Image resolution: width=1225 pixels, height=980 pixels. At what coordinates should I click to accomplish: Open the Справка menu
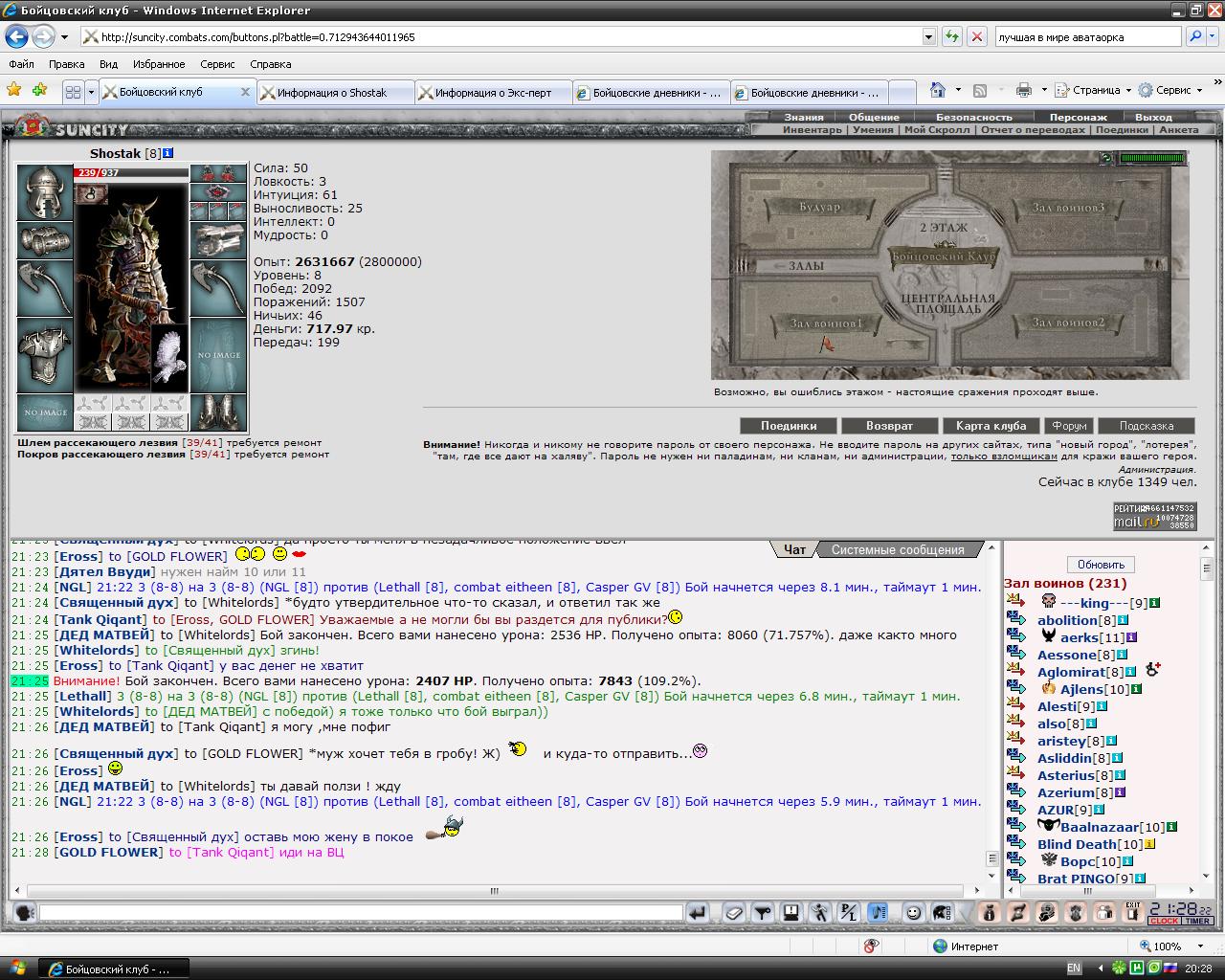tap(271, 64)
